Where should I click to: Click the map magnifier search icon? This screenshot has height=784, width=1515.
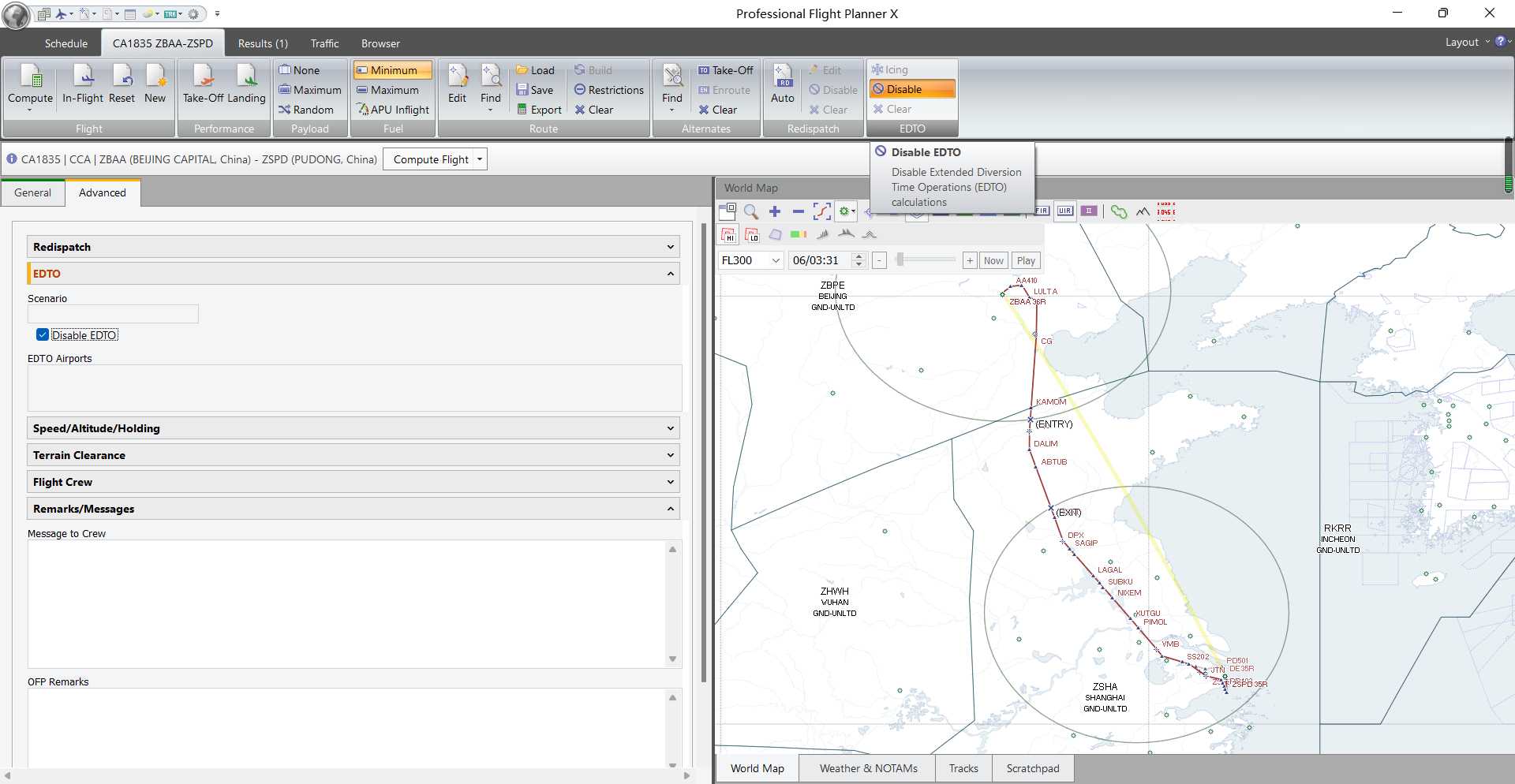pos(751,211)
